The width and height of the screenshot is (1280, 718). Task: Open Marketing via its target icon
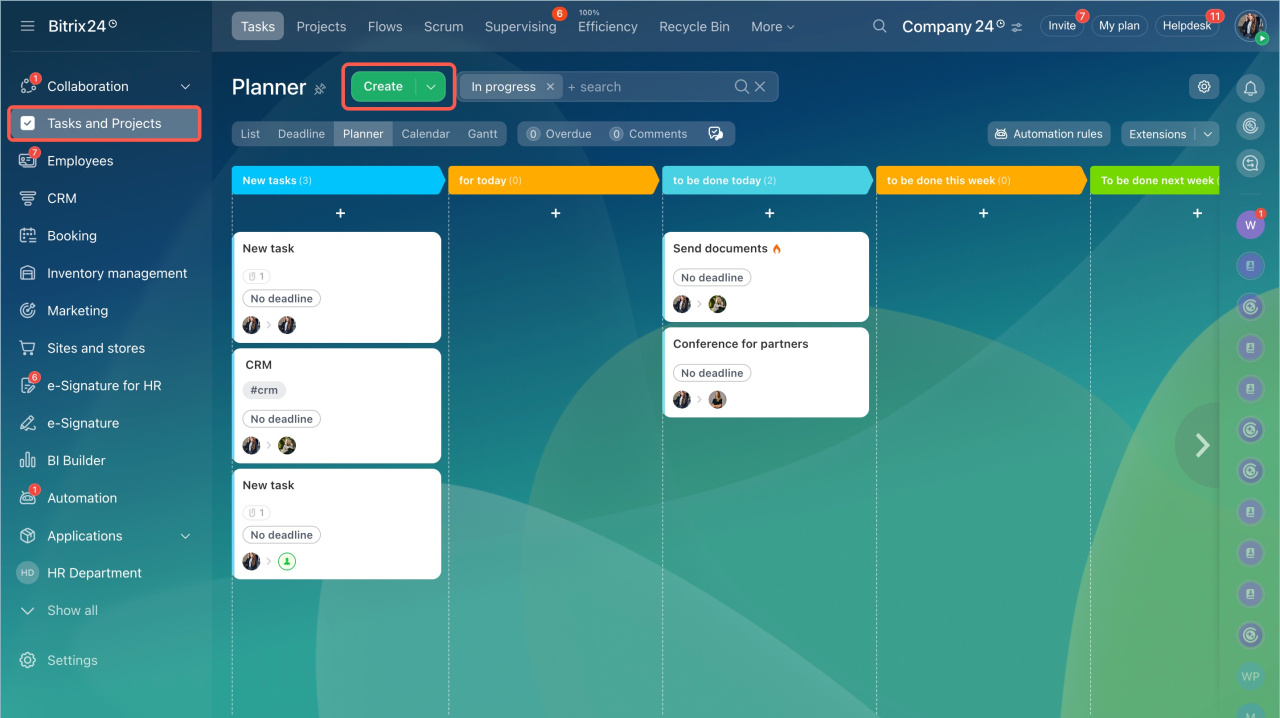pyautogui.click(x=28, y=311)
